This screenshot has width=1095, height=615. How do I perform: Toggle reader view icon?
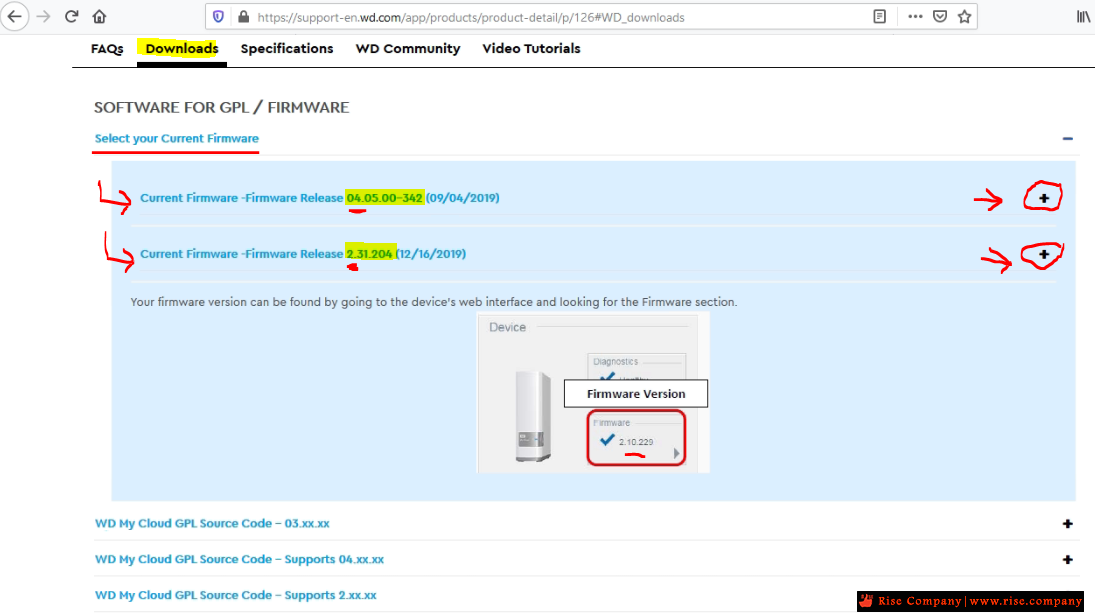point(880,17)
